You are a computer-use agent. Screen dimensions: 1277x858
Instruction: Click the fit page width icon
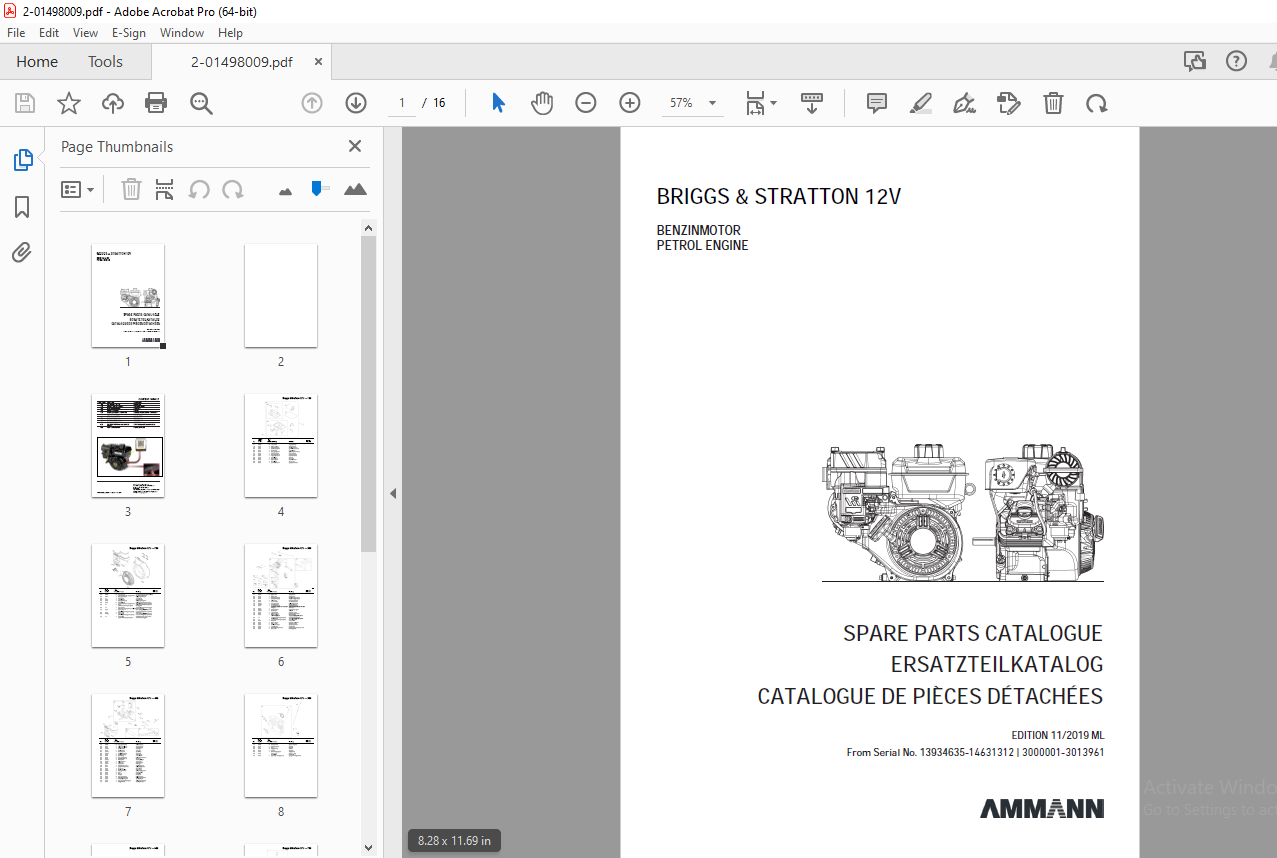click(x=755, y=103)
